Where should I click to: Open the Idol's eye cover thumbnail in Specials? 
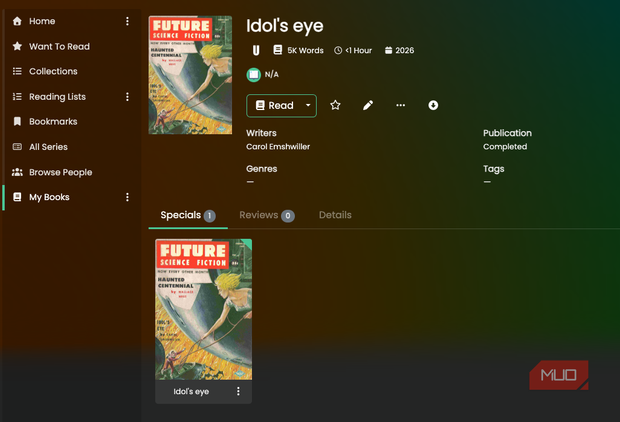click(204, 309)
